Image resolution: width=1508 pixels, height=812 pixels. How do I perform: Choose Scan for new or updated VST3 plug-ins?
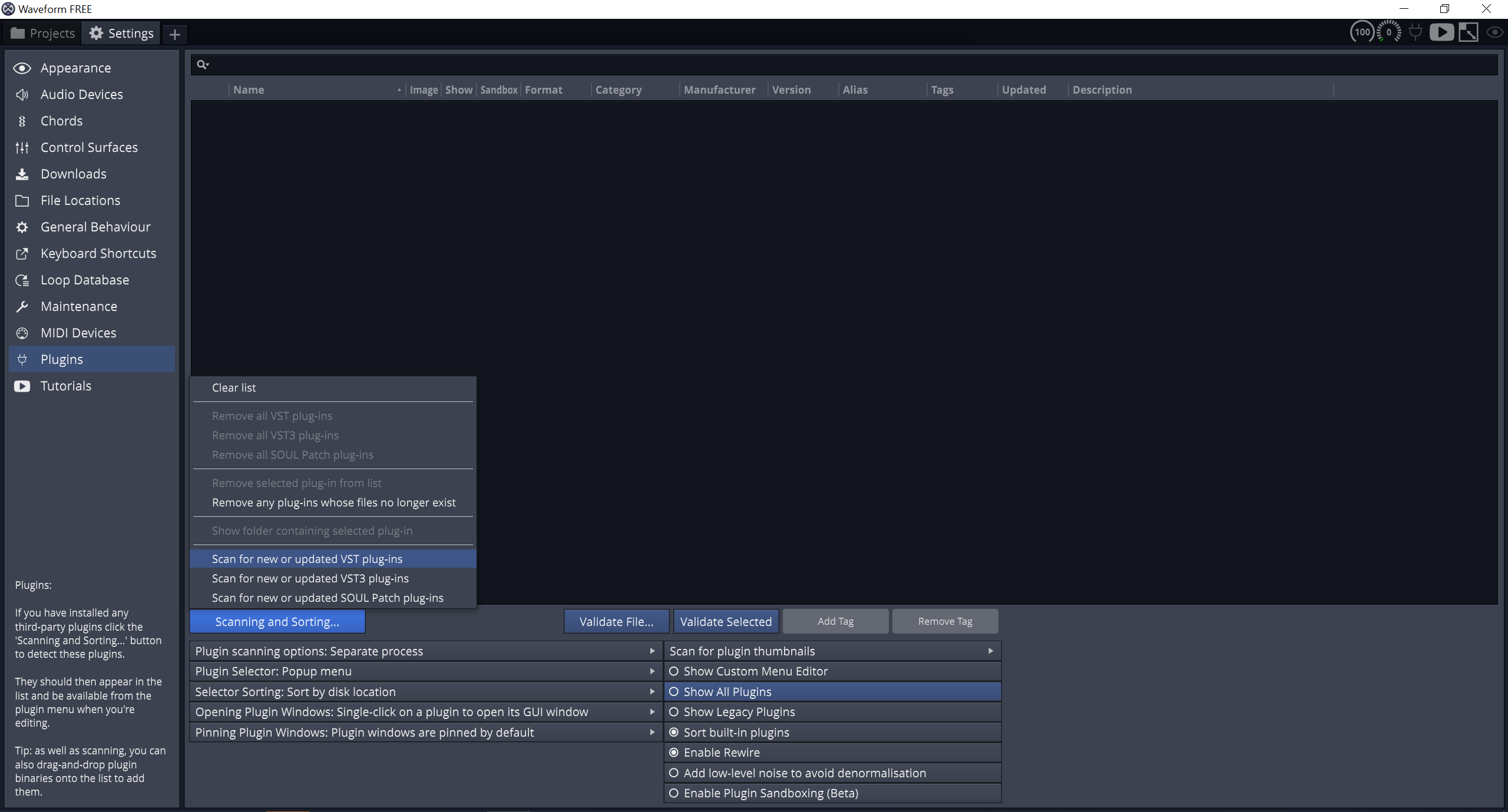point(333,579)
